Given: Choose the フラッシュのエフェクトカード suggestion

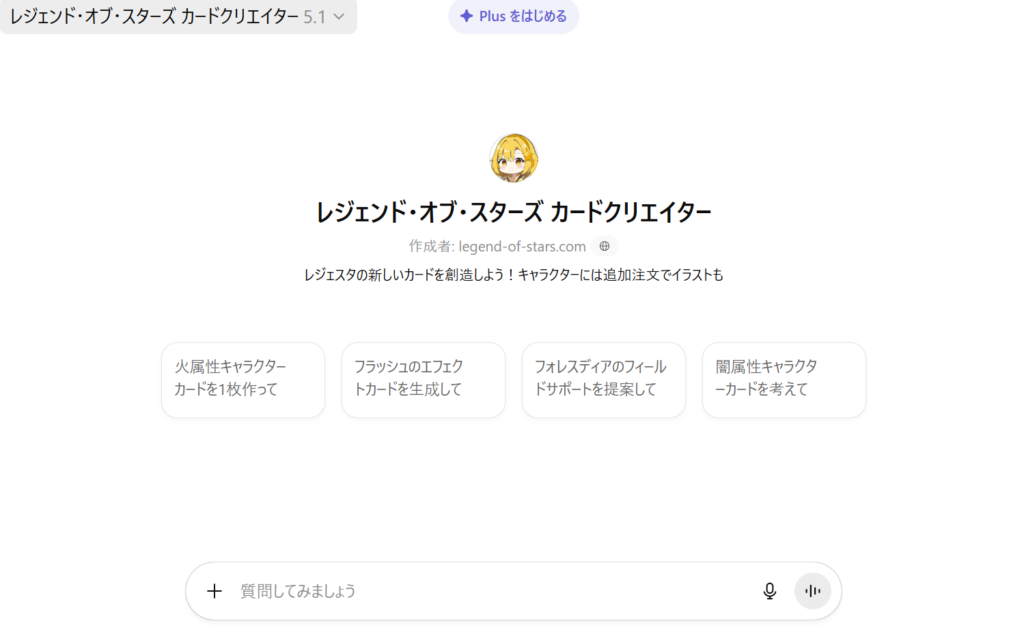Looking at the screenshot, I should coord(423,379).
